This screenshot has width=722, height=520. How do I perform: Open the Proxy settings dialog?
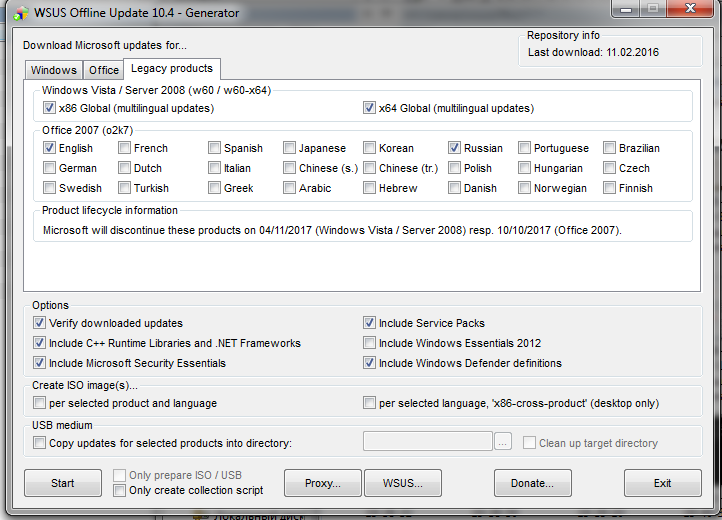pyautogui.click(x=323, y=483)
